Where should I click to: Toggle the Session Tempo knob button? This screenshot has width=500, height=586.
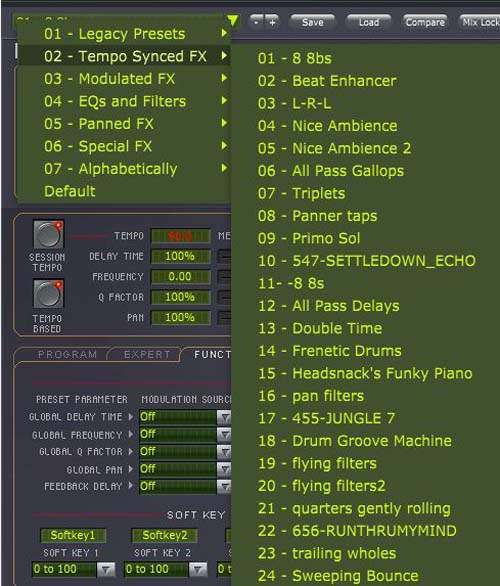pos(49,234)
